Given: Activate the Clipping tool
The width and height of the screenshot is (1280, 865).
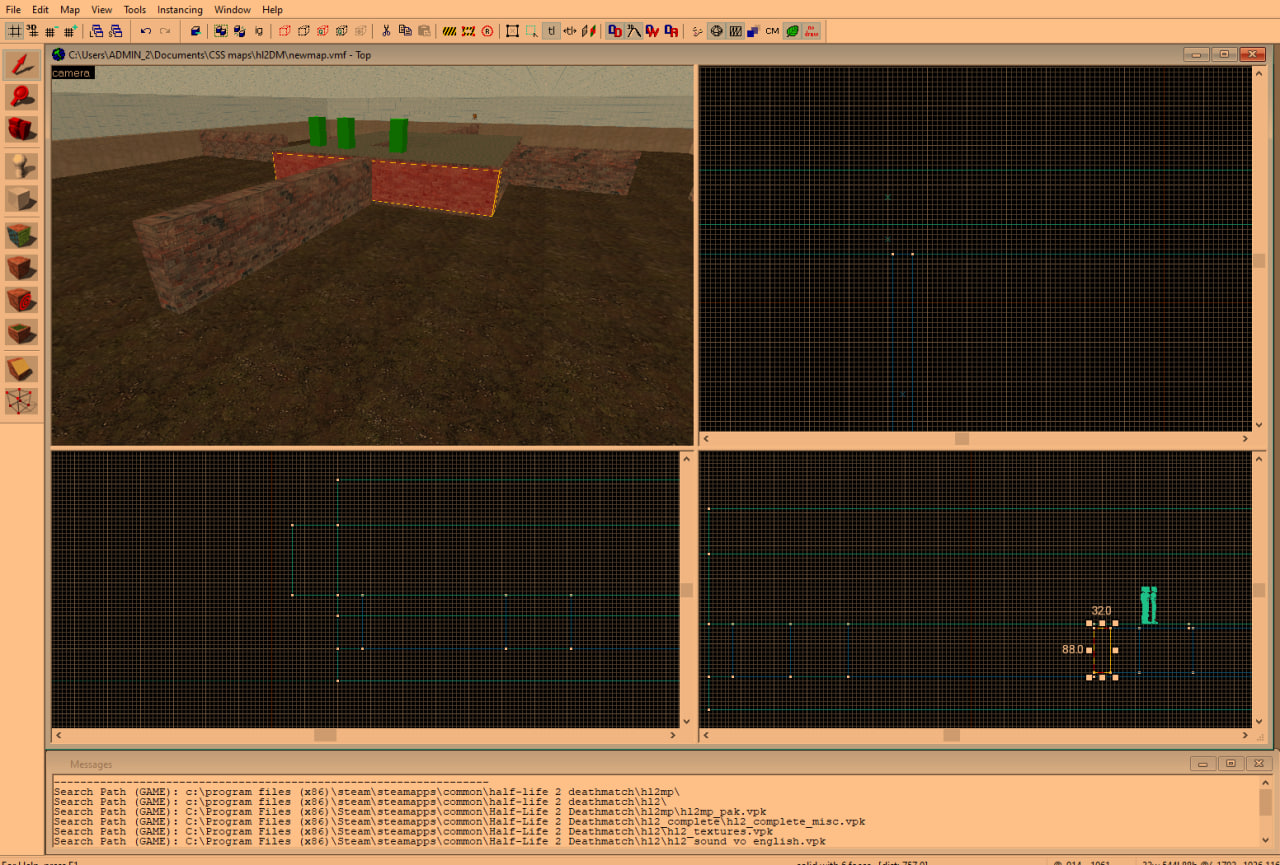Looking at the screenshot, I should [21, 368].
